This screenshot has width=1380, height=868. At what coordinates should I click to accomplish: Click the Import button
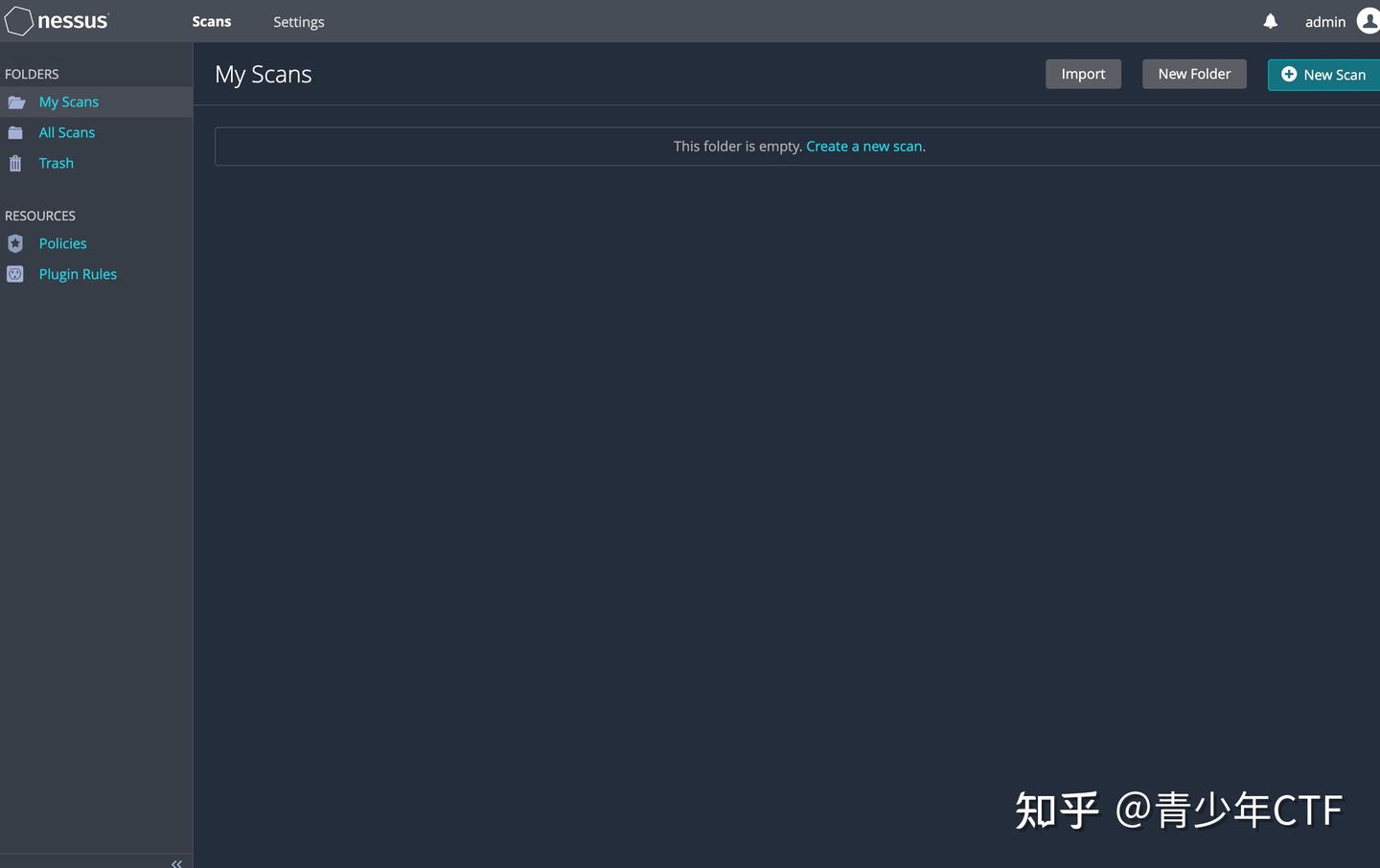coord(1082,74)
